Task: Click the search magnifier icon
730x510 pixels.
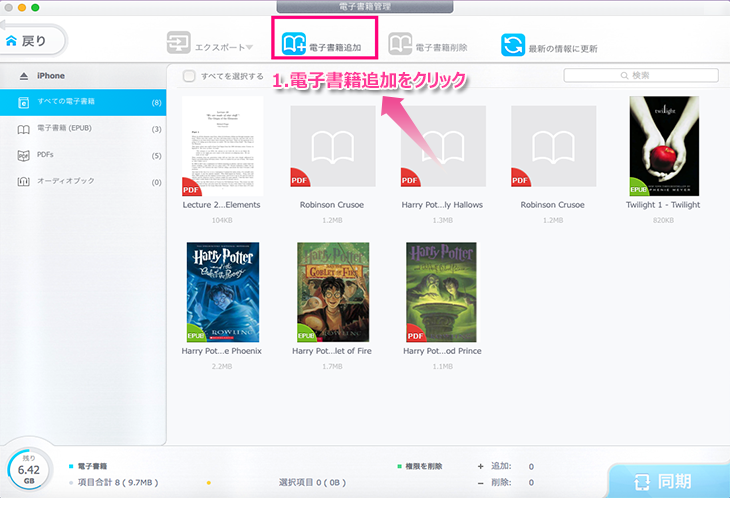Action: pyautogui.click(x=624, y=75)
